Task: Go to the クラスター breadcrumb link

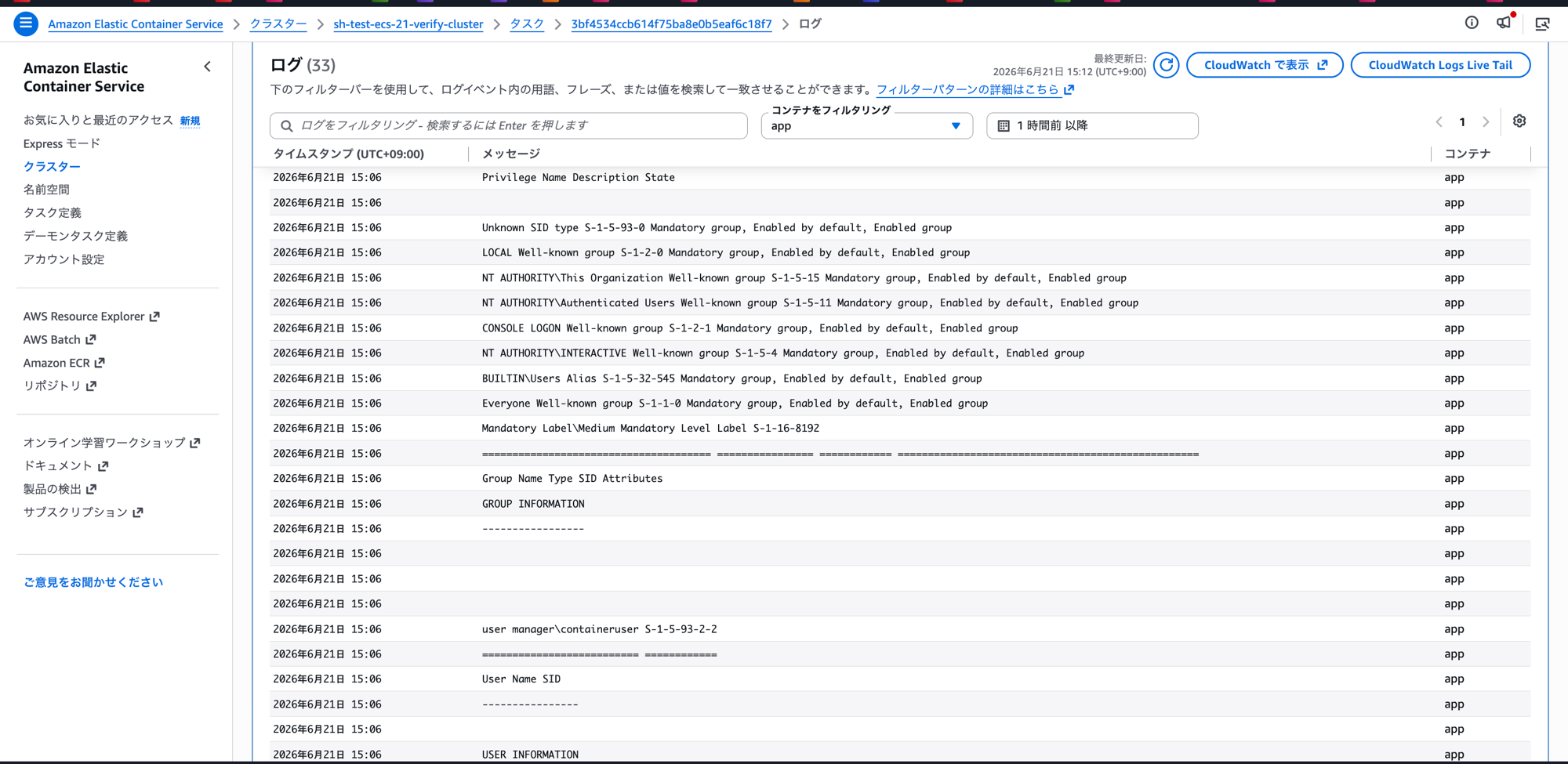Action: (x=278, y=24)
